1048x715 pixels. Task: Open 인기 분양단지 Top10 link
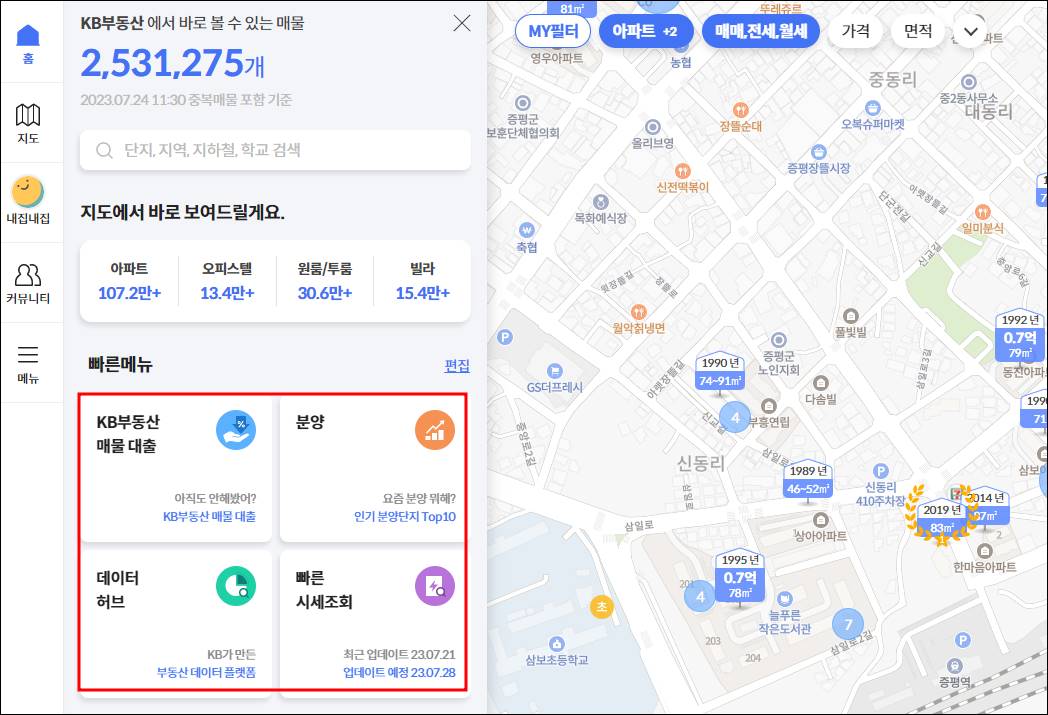(404, 517)
